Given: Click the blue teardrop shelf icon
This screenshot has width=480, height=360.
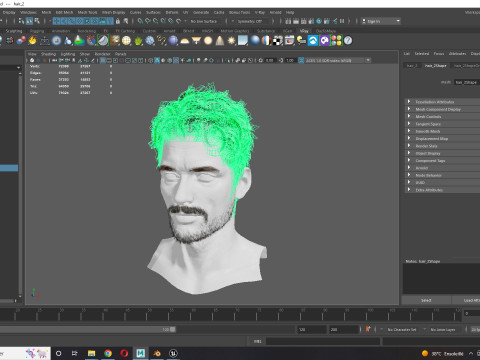Looking at the screenshot, I should (68, 41).
